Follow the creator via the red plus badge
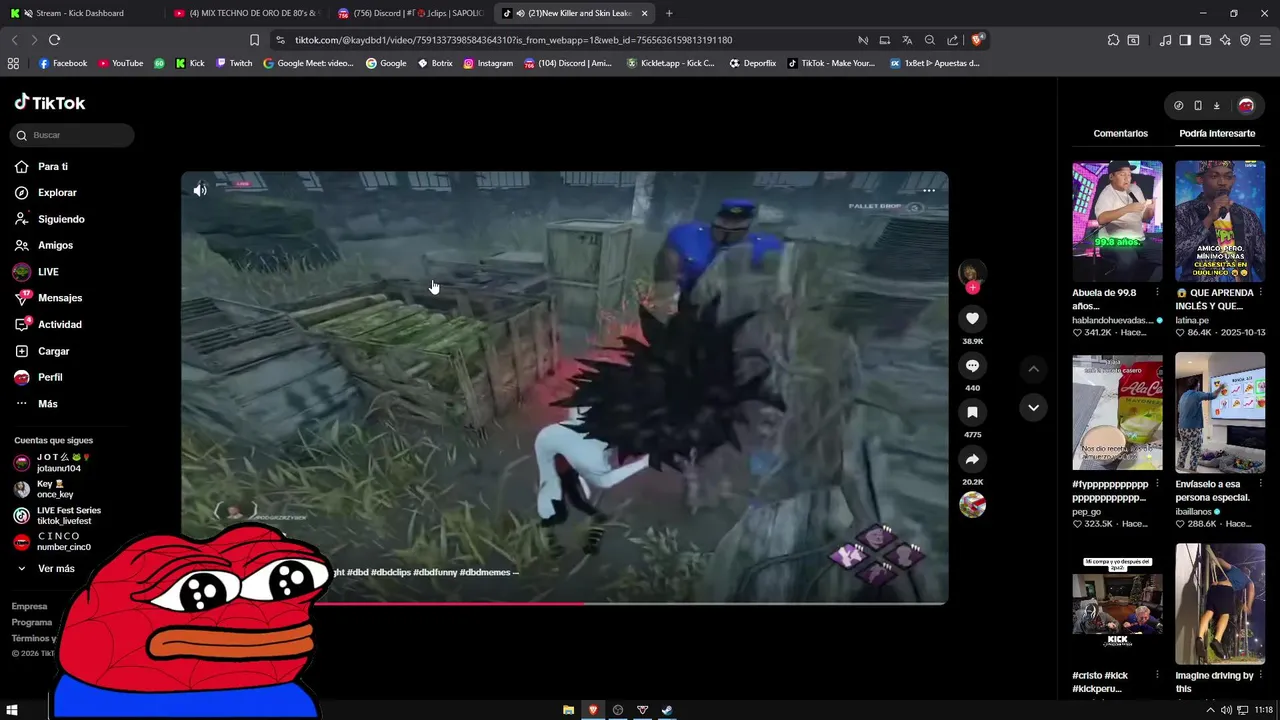Screen dimensions: 1280x720 tap(972, 288)
